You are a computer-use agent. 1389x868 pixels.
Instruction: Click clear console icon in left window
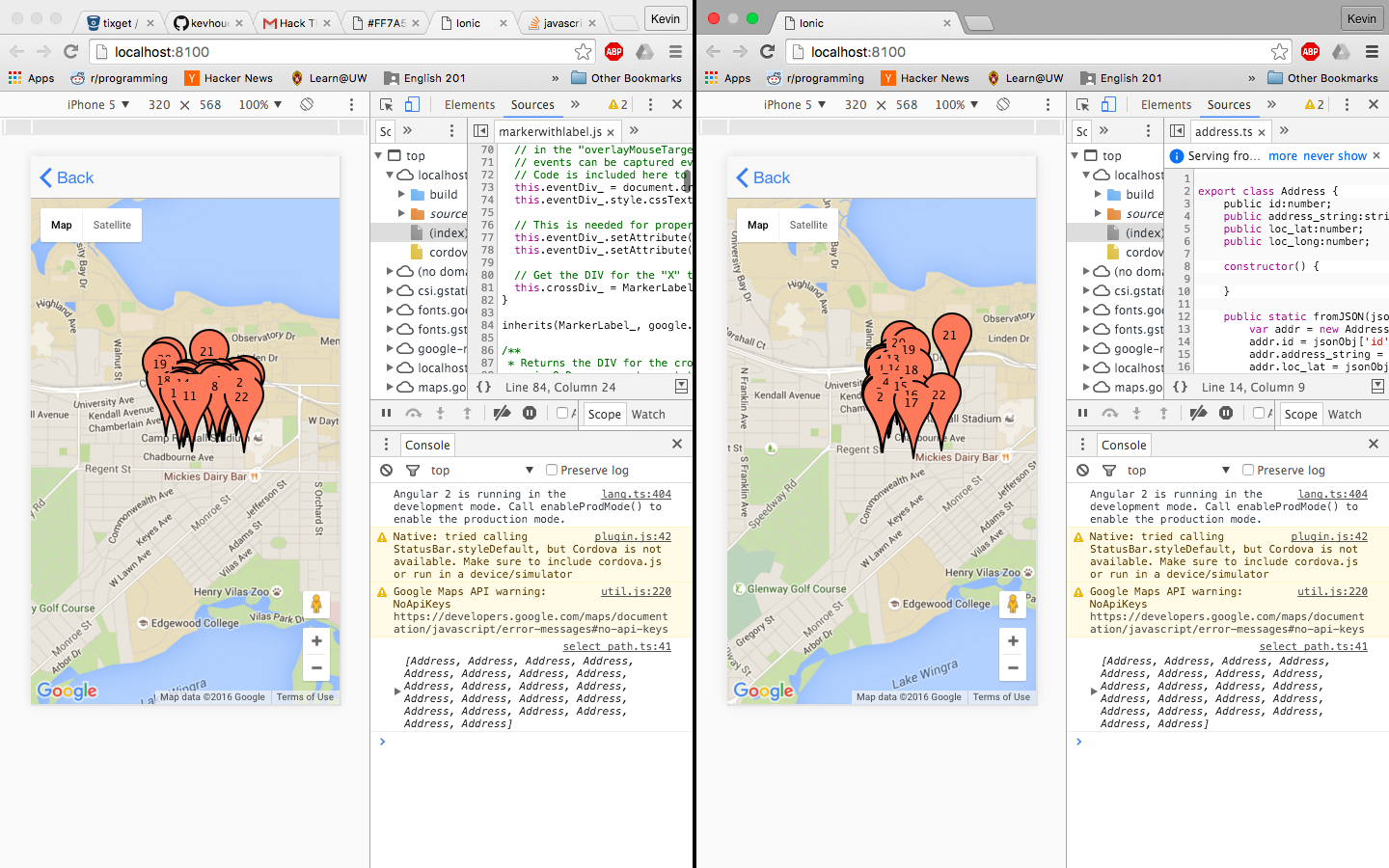386,470
